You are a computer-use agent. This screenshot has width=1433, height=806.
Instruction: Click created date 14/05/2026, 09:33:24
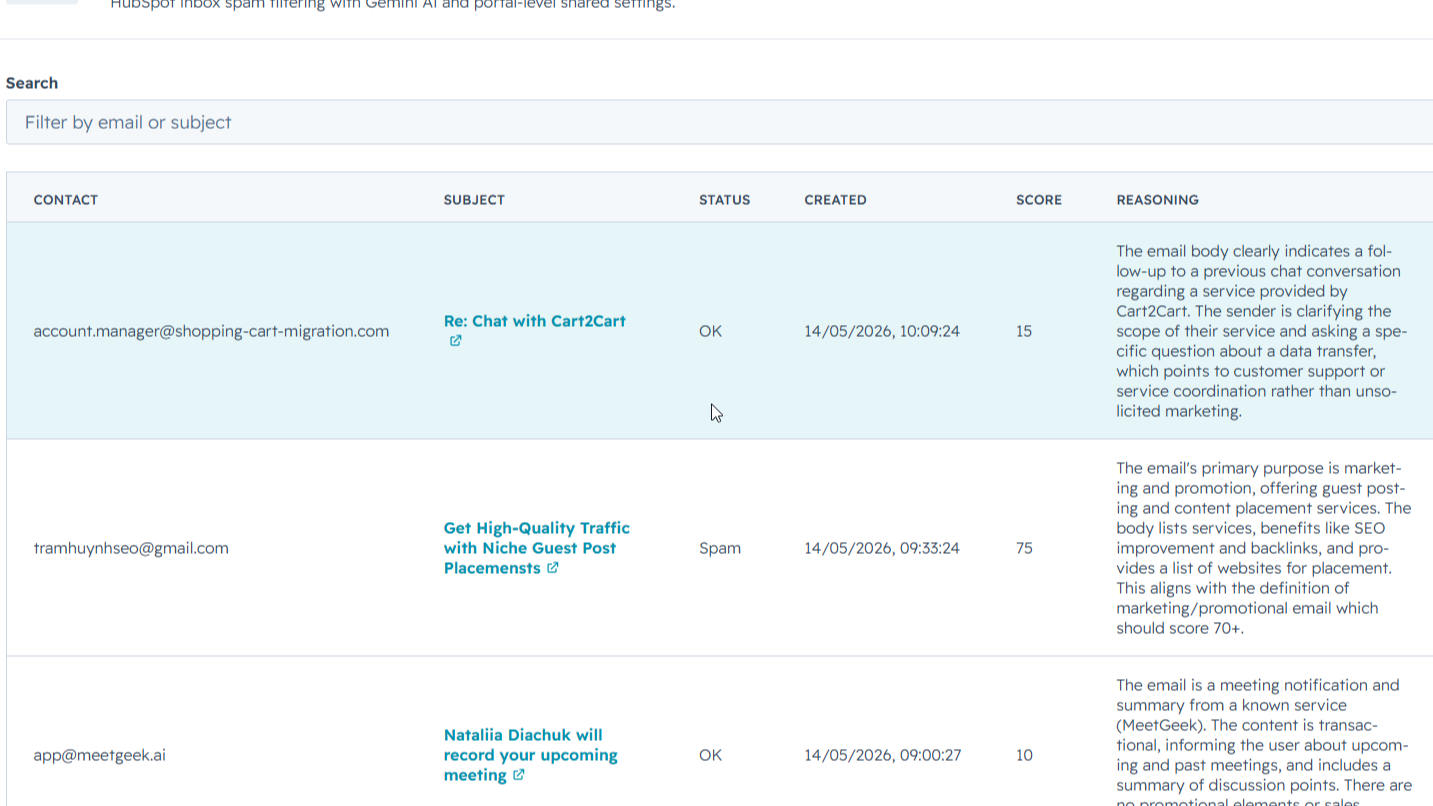coord(882,548)
